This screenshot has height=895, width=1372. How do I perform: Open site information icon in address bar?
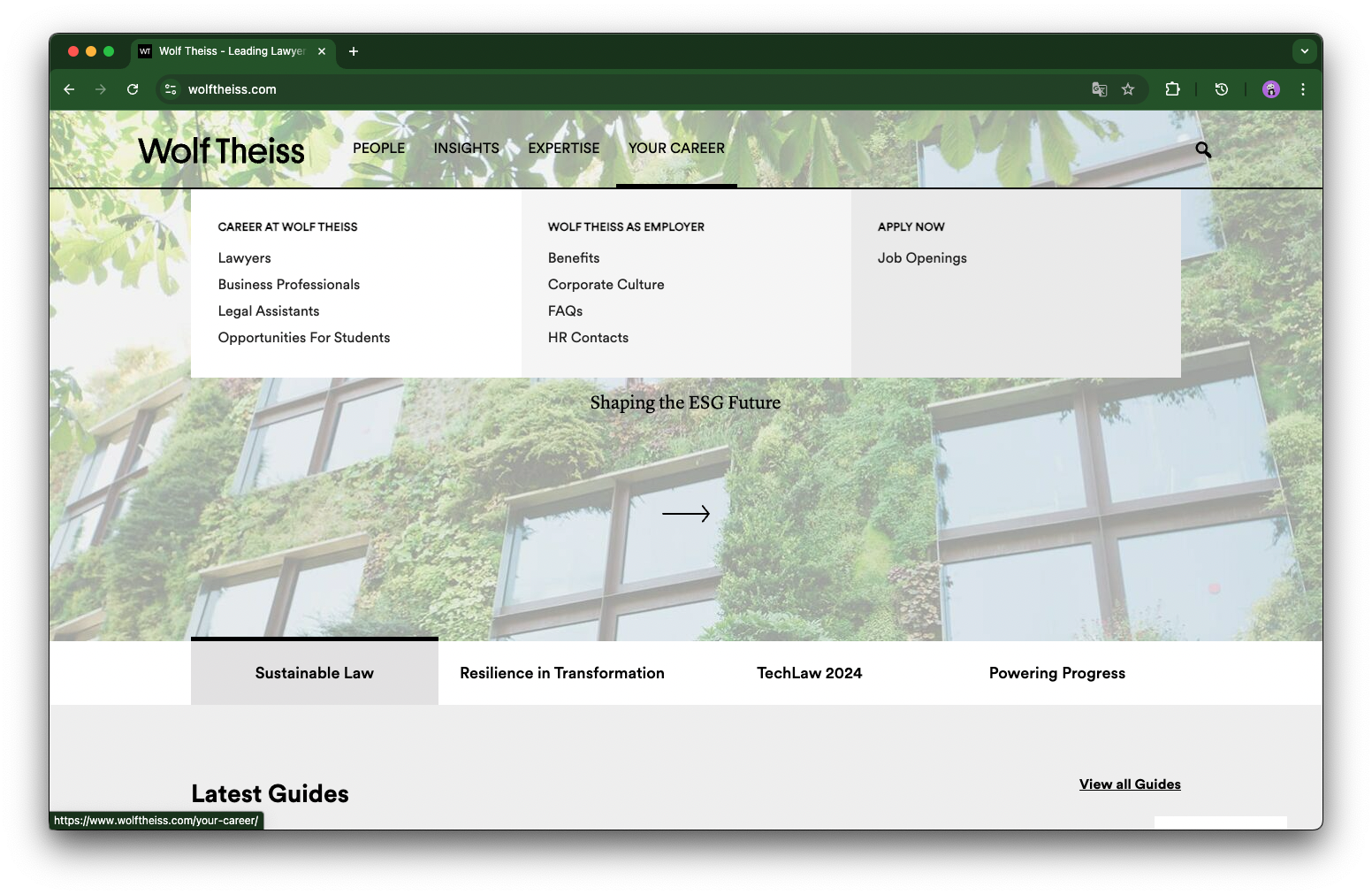pyautogui.click(x=171, y=89)
